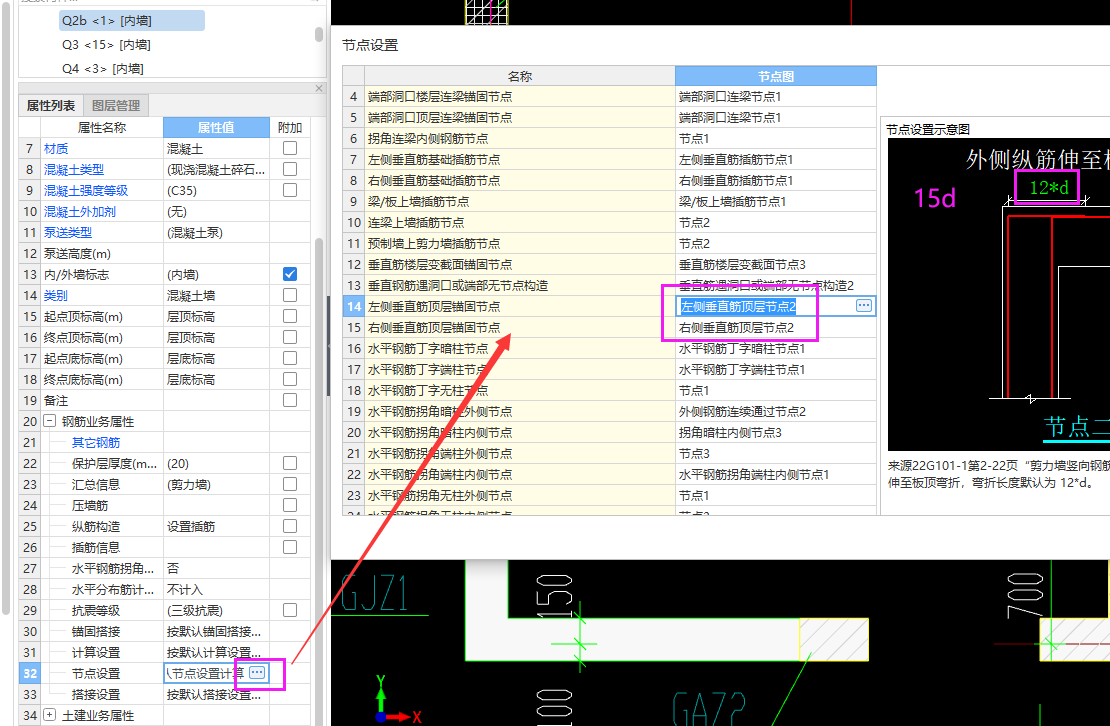Screen dimensions: 1110x726
Task: Click property value (C35)
Action: (217, 190)
